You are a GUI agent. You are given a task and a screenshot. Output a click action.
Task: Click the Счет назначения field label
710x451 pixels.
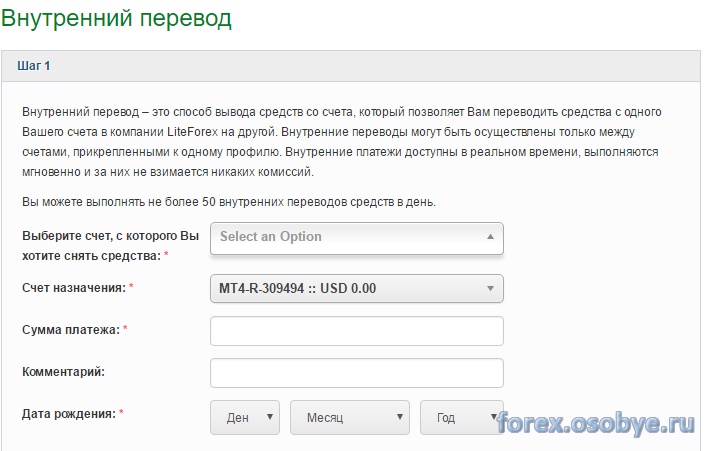pos(73,288)
